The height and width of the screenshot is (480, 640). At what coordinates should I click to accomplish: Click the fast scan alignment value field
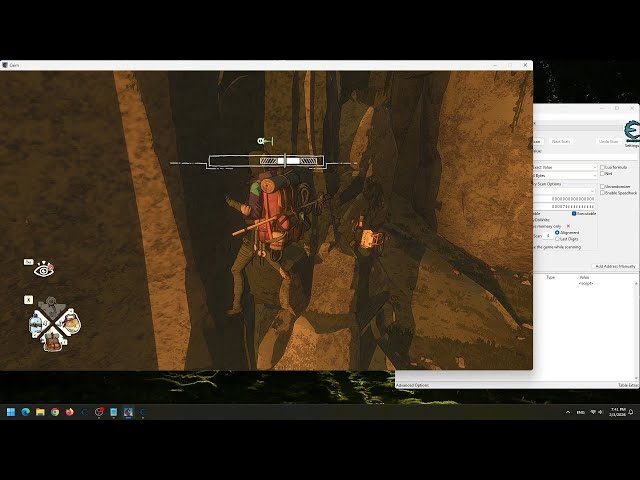point(548,236)
